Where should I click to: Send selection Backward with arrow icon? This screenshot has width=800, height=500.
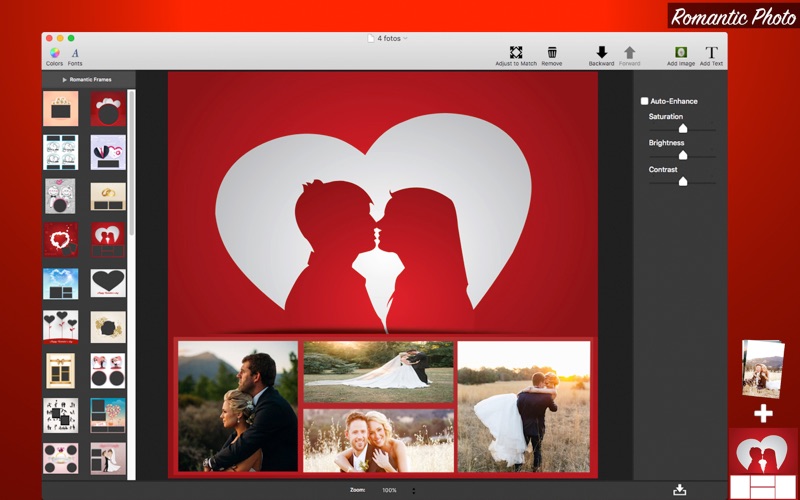click(x=602, y=52)
